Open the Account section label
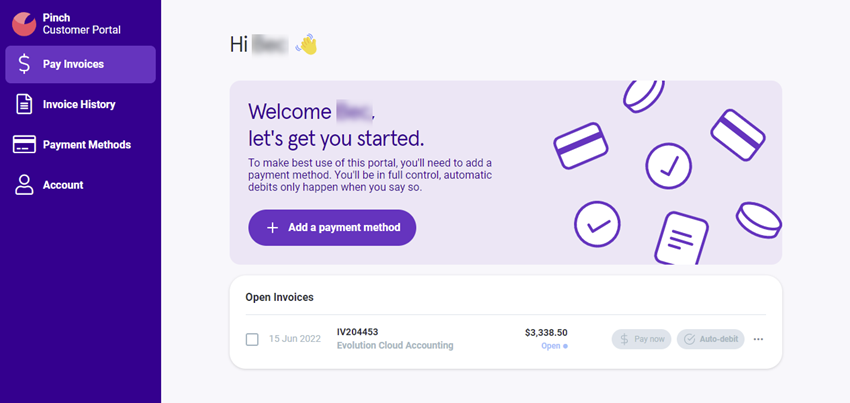 (63, 185)
